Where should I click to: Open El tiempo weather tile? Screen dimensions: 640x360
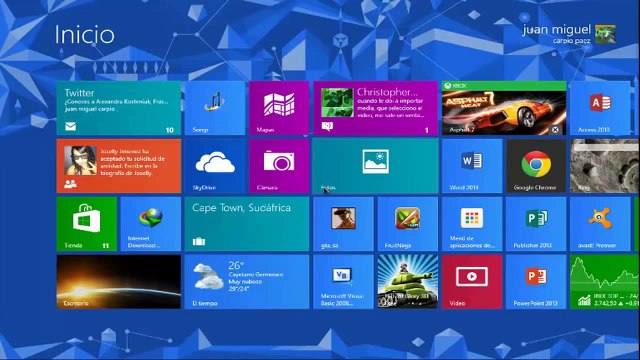(247, 282)
